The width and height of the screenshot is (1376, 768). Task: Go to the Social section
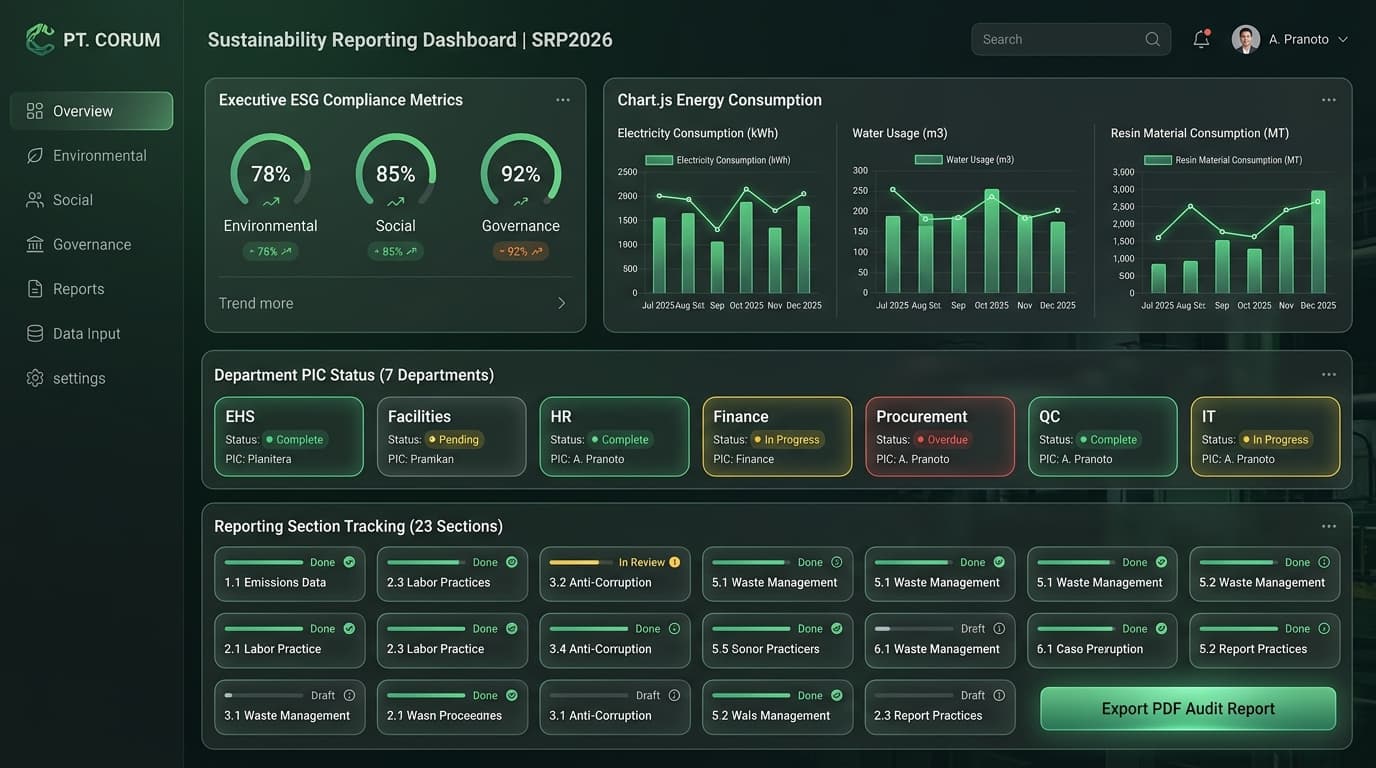pyautogui.click(x=91, y=200)
